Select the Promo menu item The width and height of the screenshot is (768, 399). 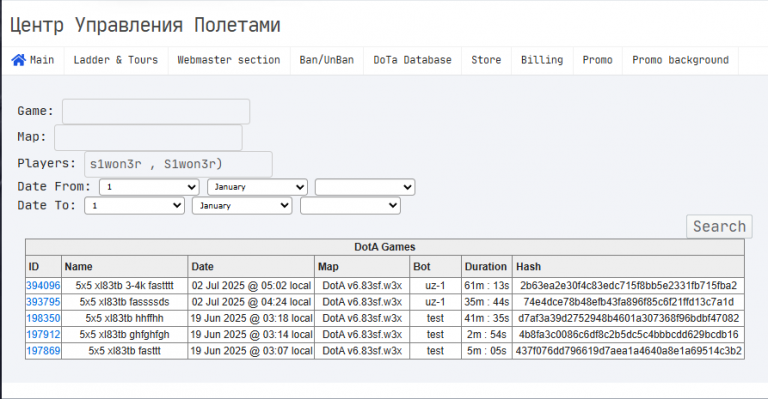click(598, 60)
